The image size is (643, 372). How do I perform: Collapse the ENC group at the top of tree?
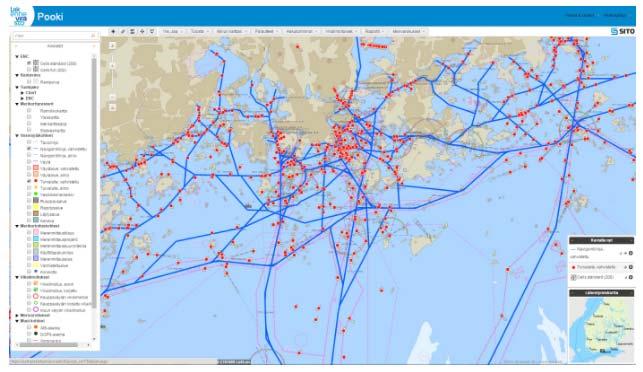point(17,56)
